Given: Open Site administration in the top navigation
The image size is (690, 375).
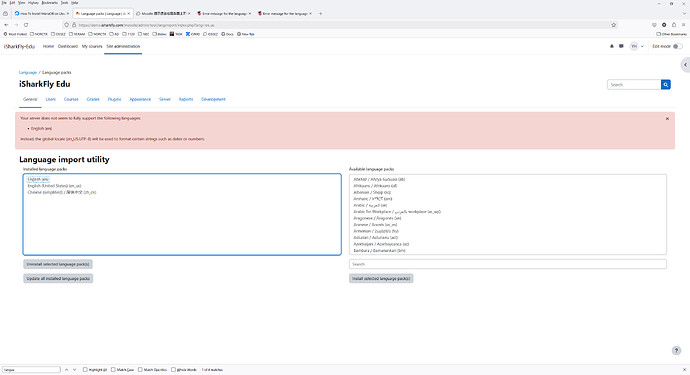Looking at the screenshot, I should [x=123, y=46].
